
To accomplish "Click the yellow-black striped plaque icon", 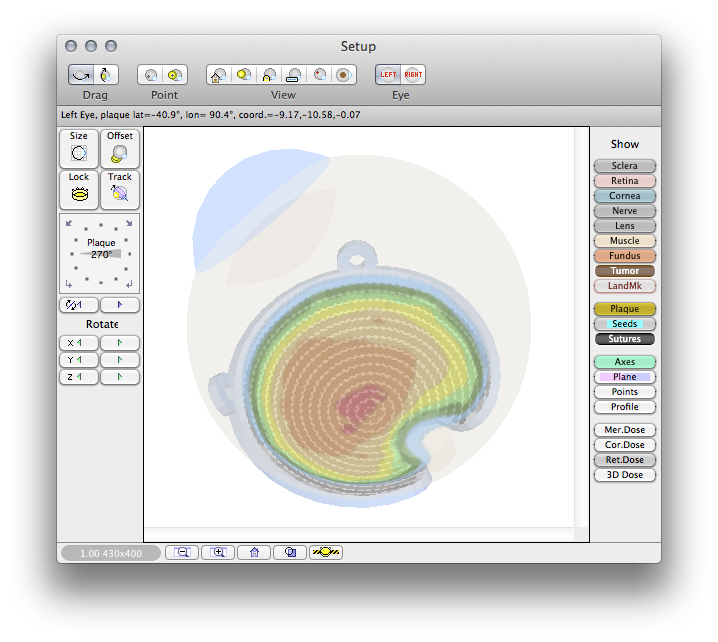I will pyautogui.click(x=326, y=552).
